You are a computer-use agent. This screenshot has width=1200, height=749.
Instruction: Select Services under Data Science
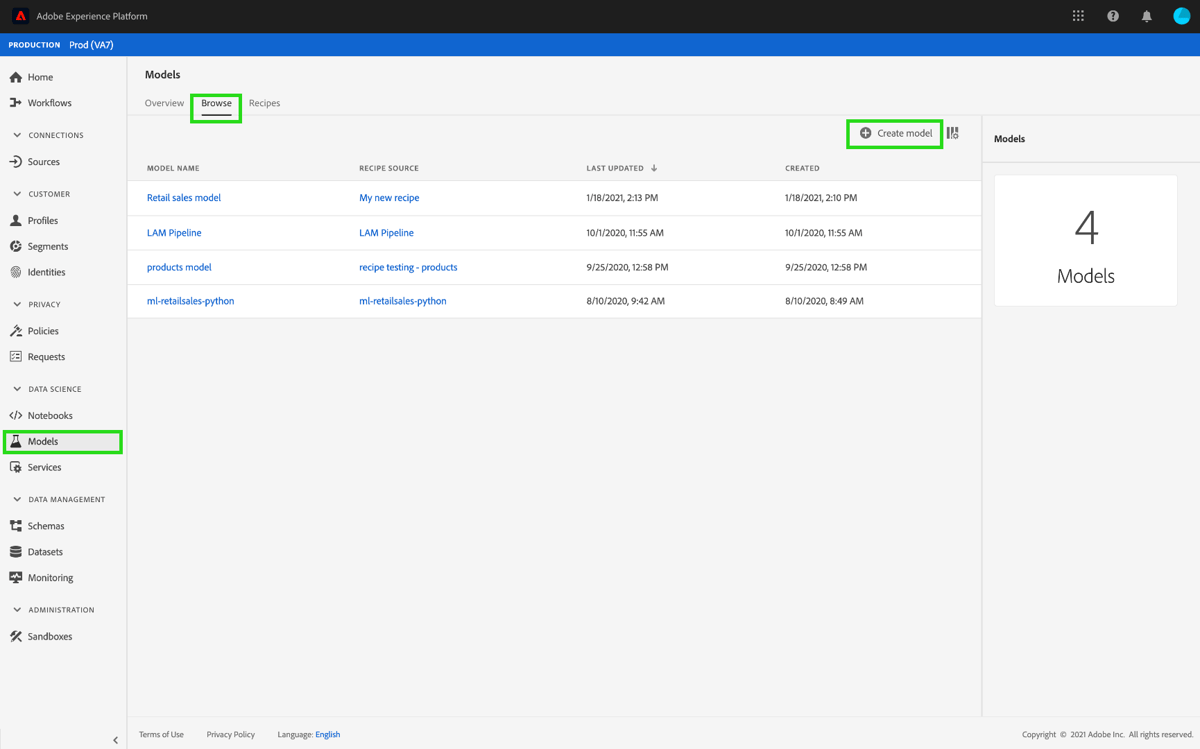(x=45, y=467)
